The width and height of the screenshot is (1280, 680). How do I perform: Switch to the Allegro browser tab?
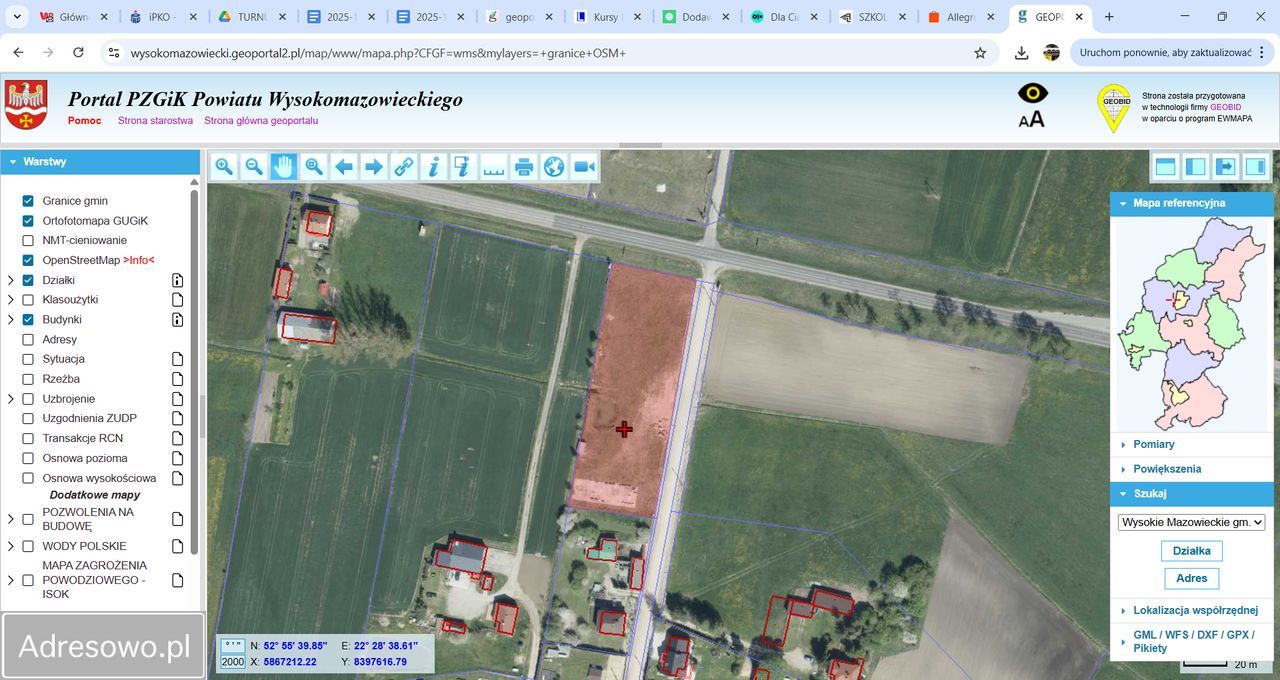pos(959,17)
